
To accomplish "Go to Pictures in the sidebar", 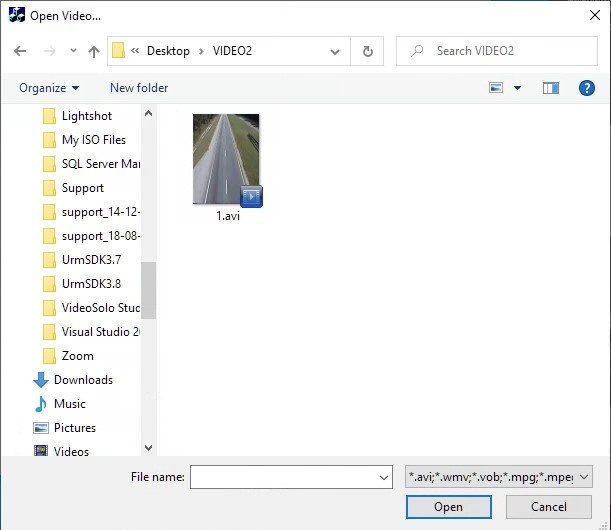I will [x=74, y=428].
